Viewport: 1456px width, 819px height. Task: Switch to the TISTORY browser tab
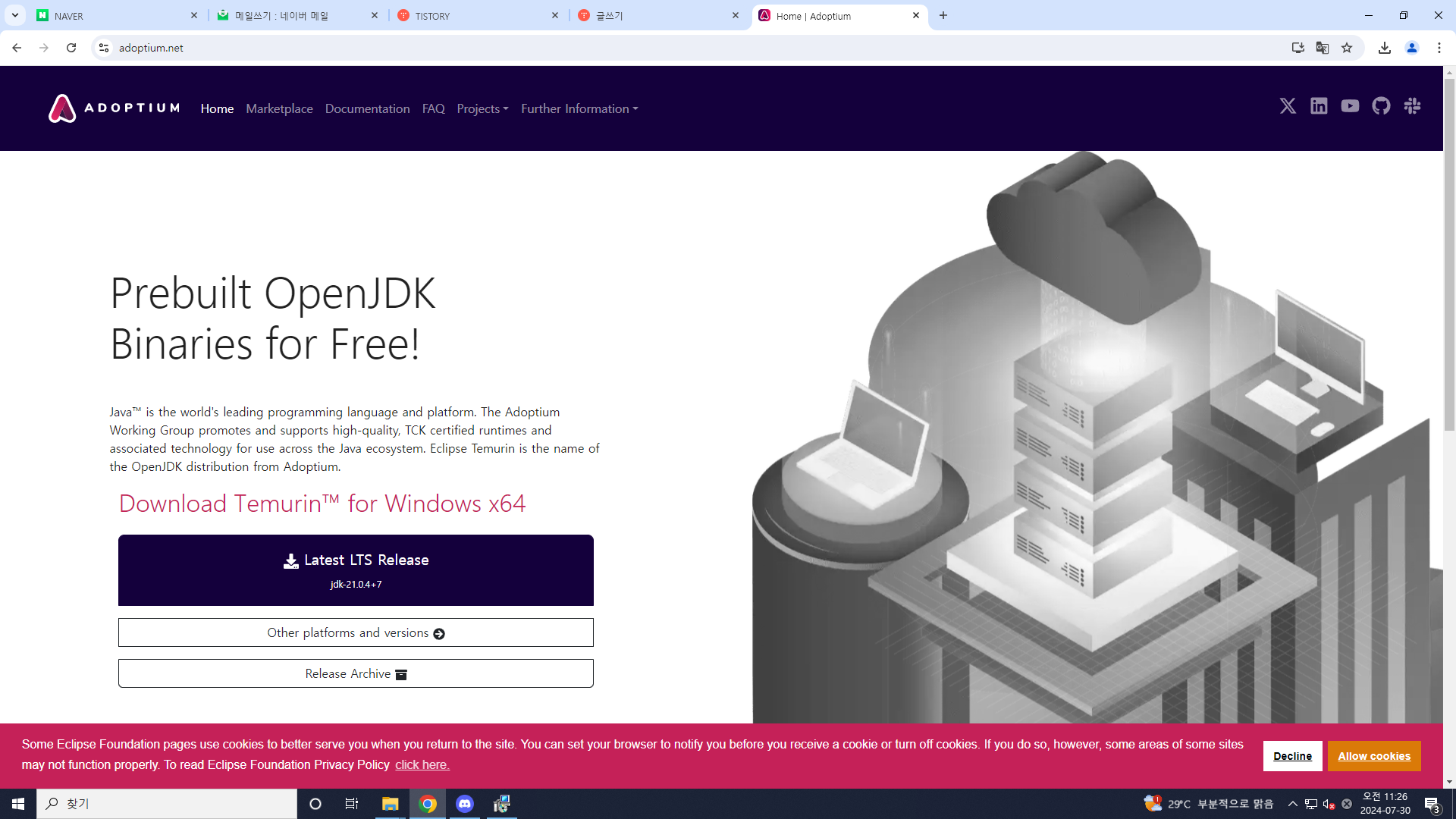[478, 15]
